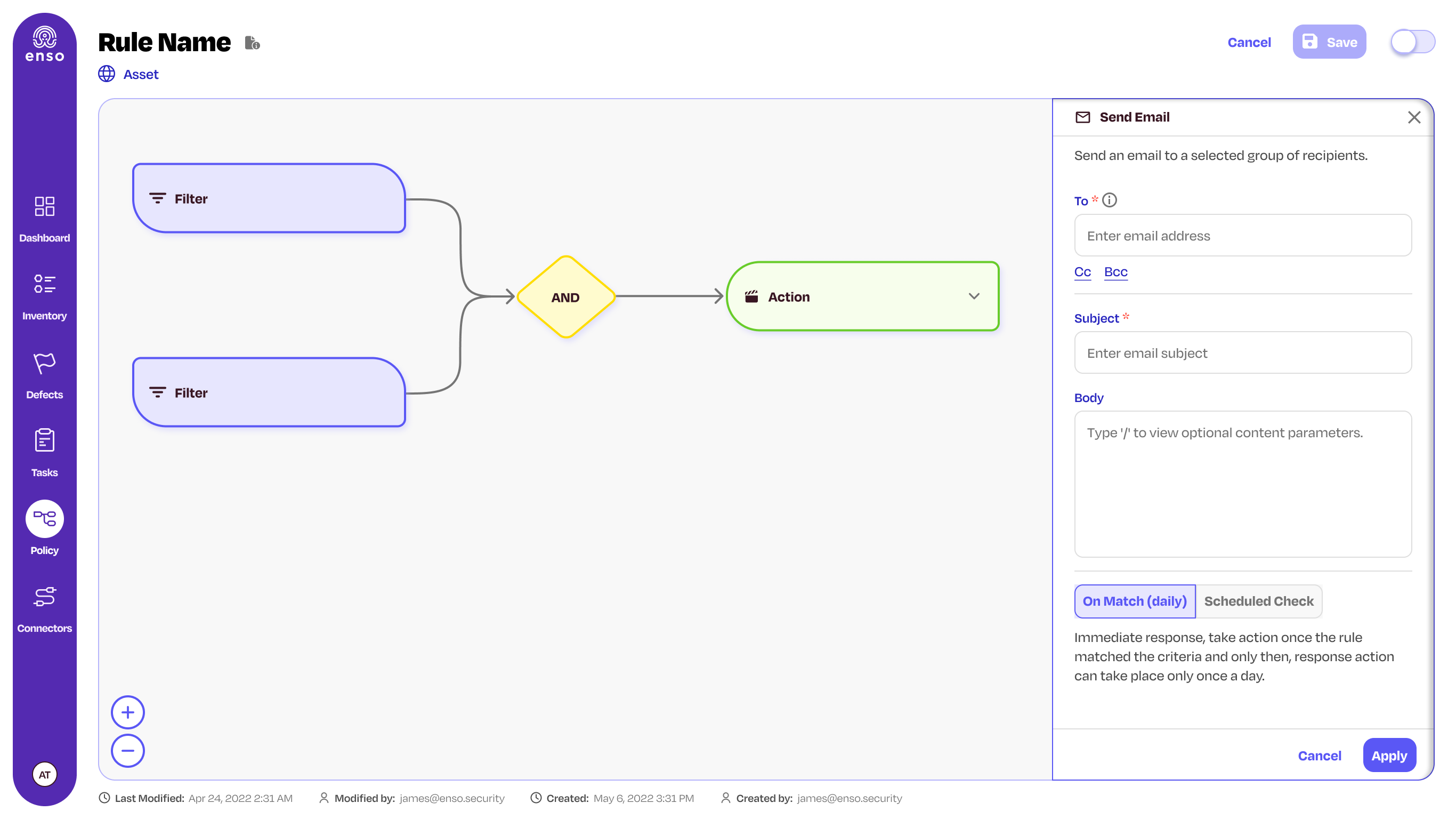Screen dimensions: 1456x819
Task: Select the AND operator node
Action: pyautogui.click(x=566, y=297)
